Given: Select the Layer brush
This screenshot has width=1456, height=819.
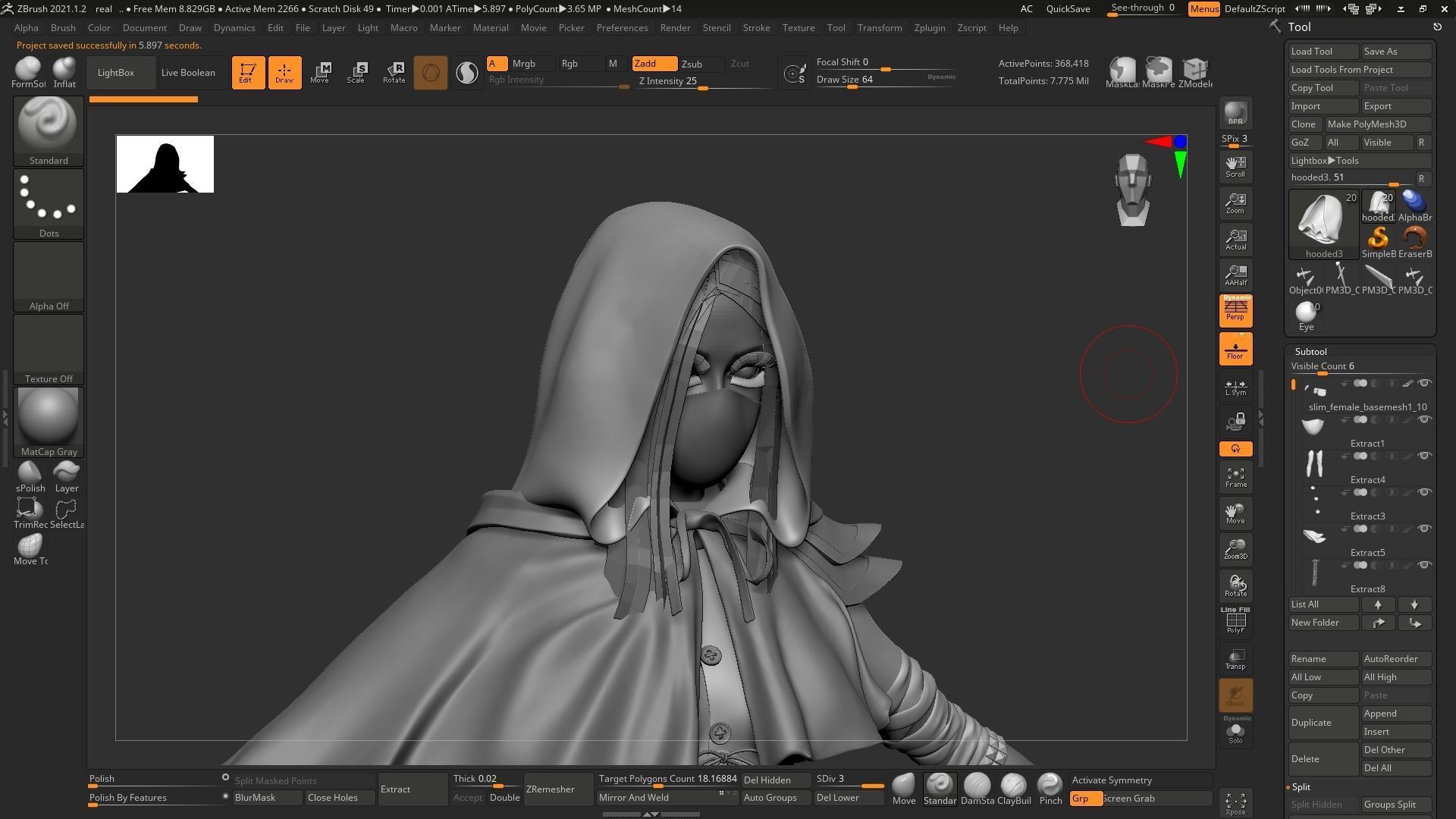Looking at the screenshot, I should (x=67, y=477).
